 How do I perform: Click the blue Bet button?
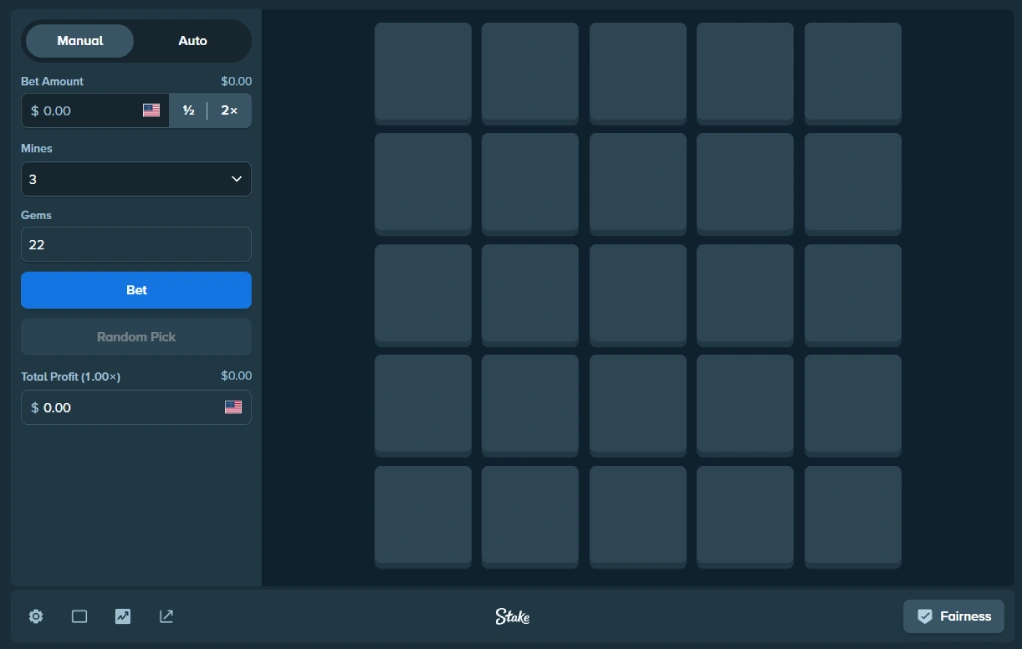point(136,290)
